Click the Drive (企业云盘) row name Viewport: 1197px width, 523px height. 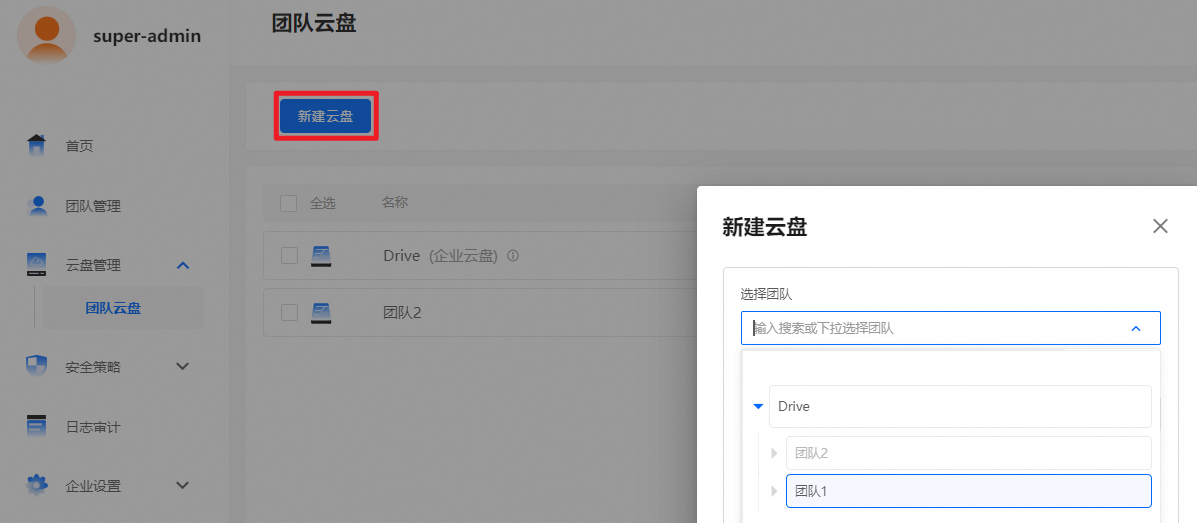coord(440,256)
